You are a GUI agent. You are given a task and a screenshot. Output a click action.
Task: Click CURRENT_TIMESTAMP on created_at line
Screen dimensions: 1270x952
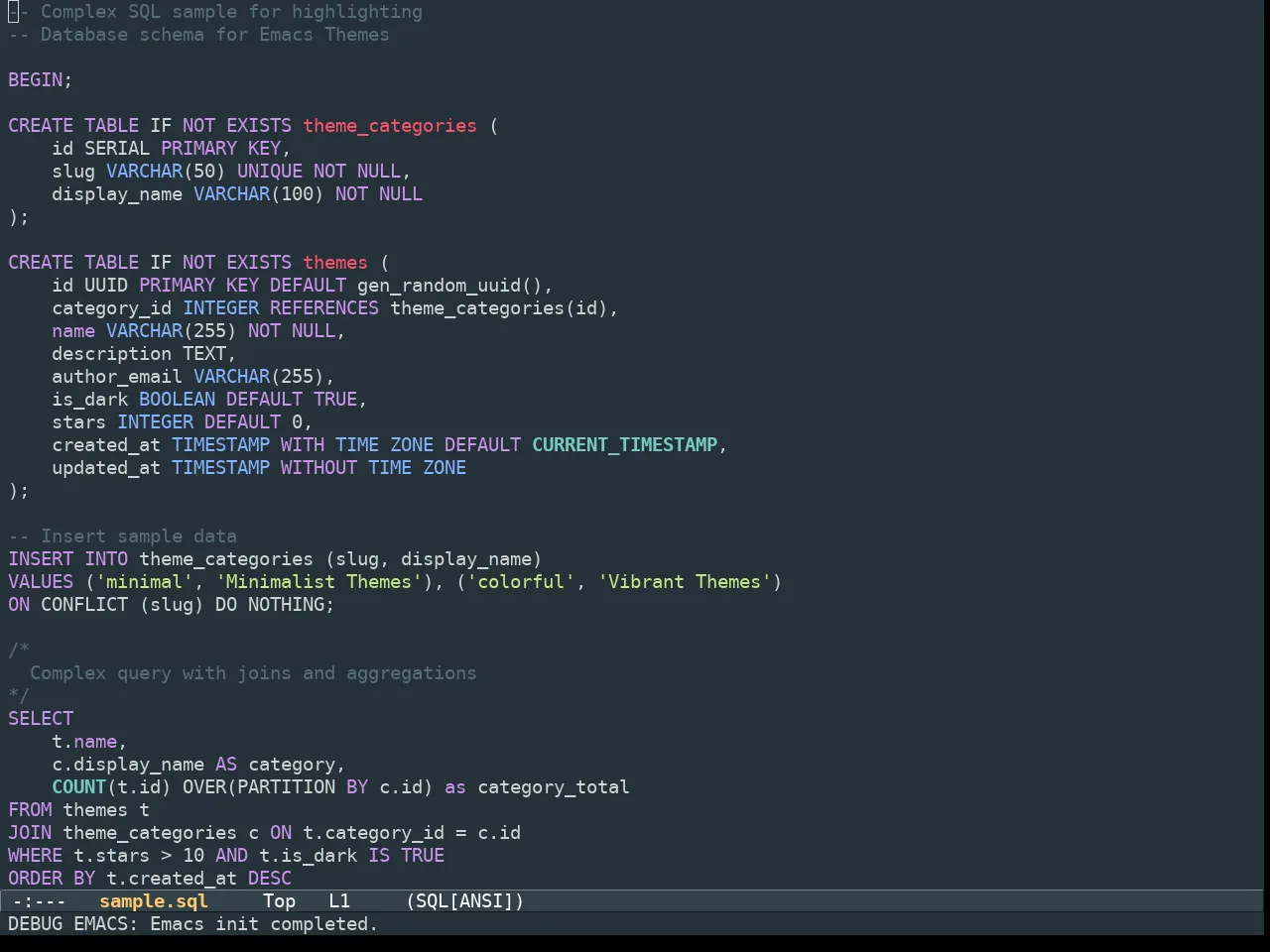[x=625, y=444]
